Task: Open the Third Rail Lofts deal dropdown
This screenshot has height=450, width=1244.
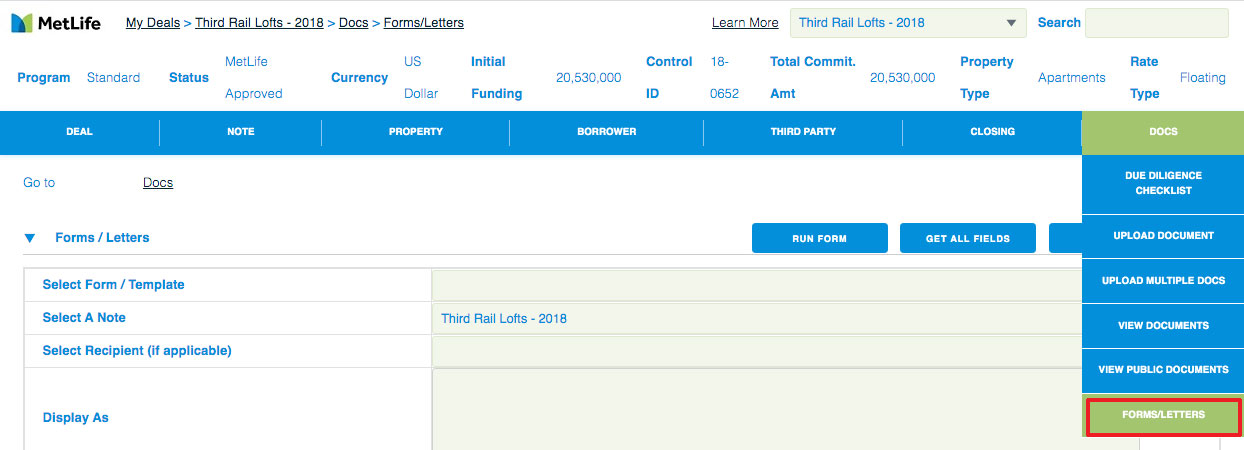Action: pyautogui.click(x=908, y=22)
